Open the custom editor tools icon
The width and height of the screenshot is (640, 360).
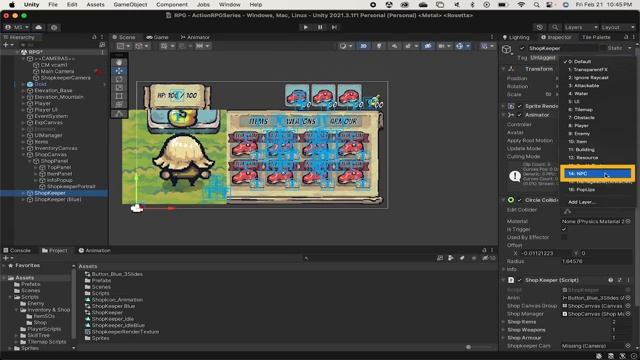(119, 114)
